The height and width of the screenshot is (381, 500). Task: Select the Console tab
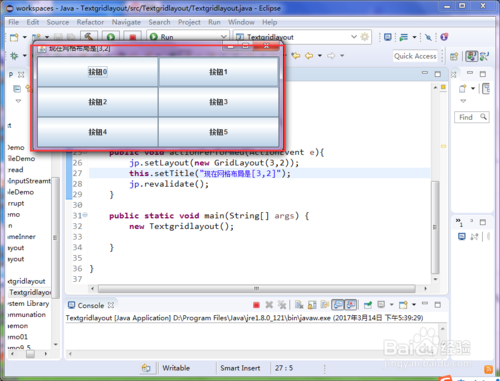coord(91,305)
